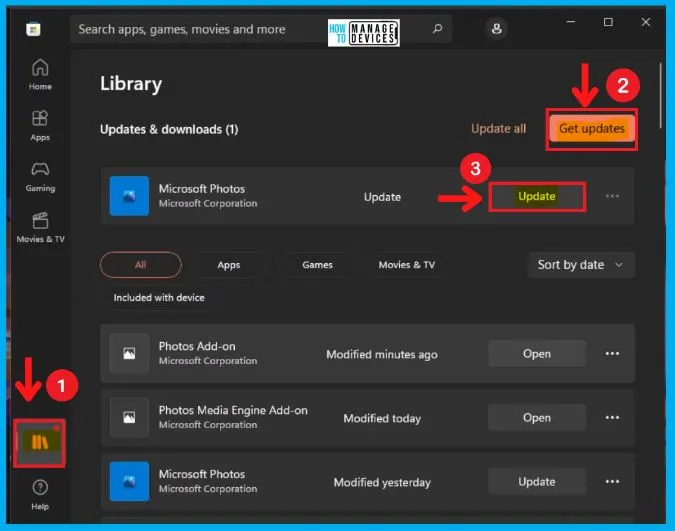Screen dimensions: 675x531
Task: Open the Gaming section in sidebar
Action: coord(40,177)
